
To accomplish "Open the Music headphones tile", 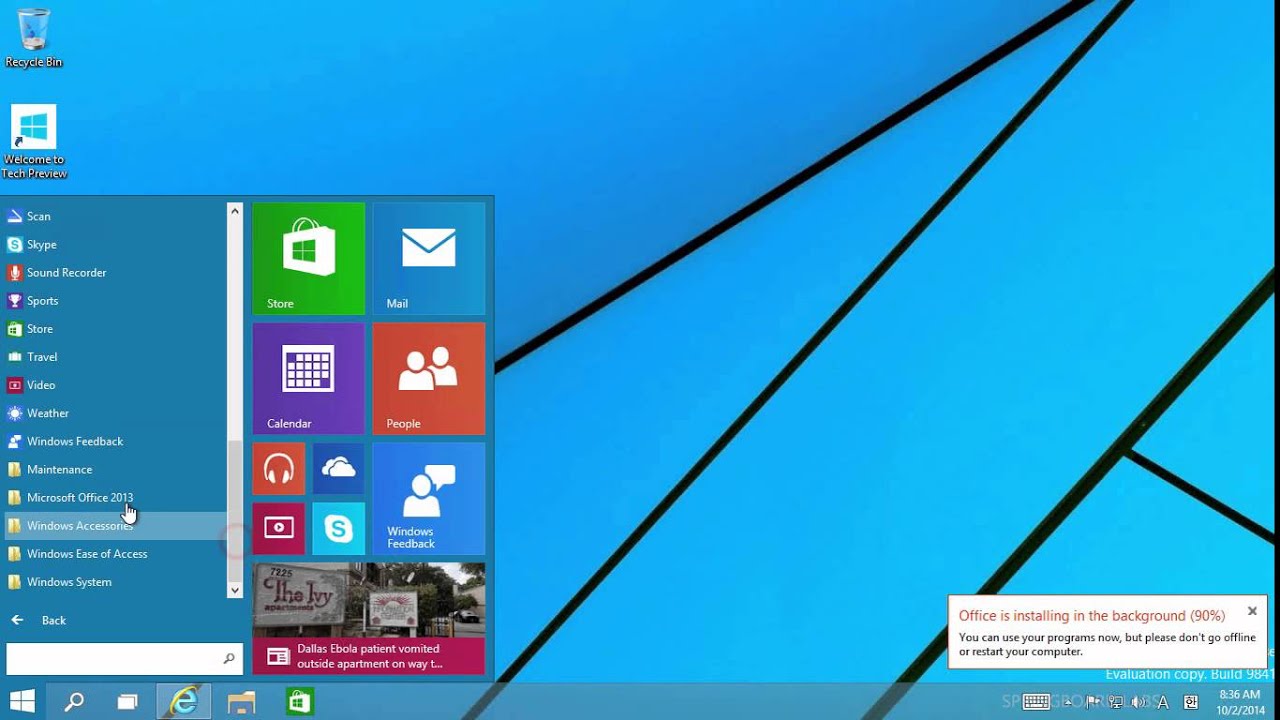I will (x=279, y=468).
